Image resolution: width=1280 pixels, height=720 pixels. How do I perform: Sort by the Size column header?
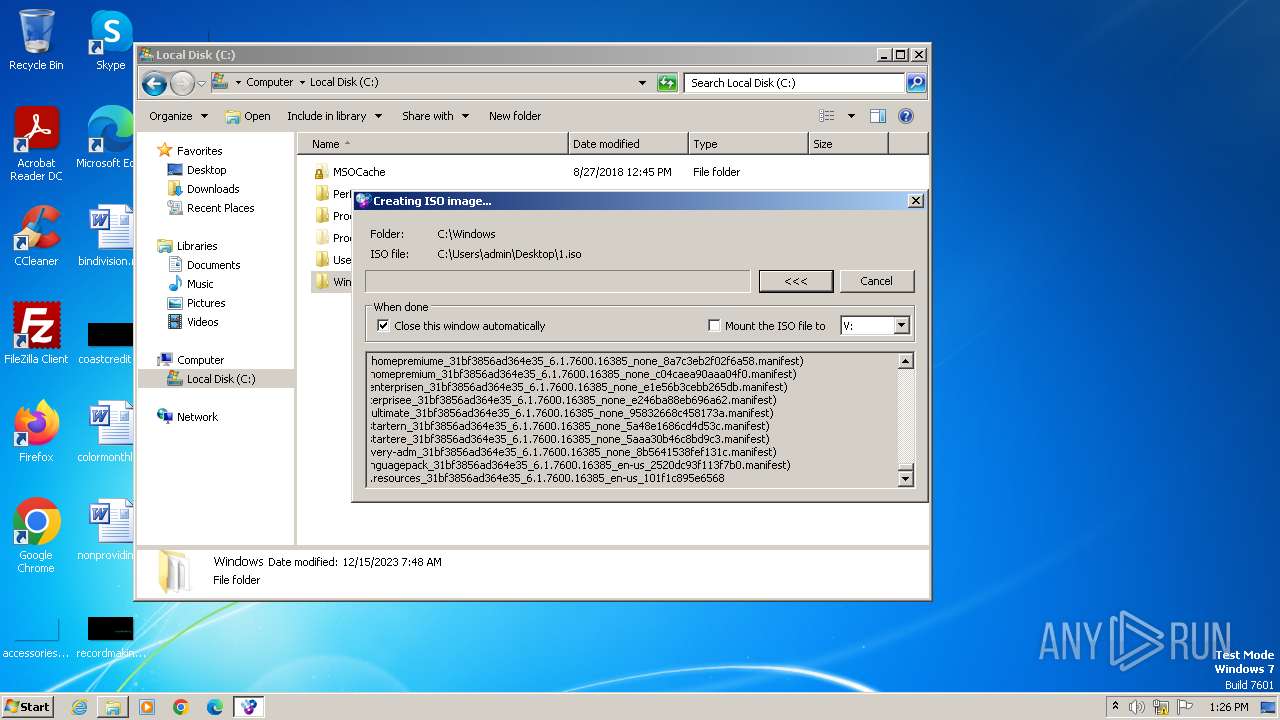point(848,144)
